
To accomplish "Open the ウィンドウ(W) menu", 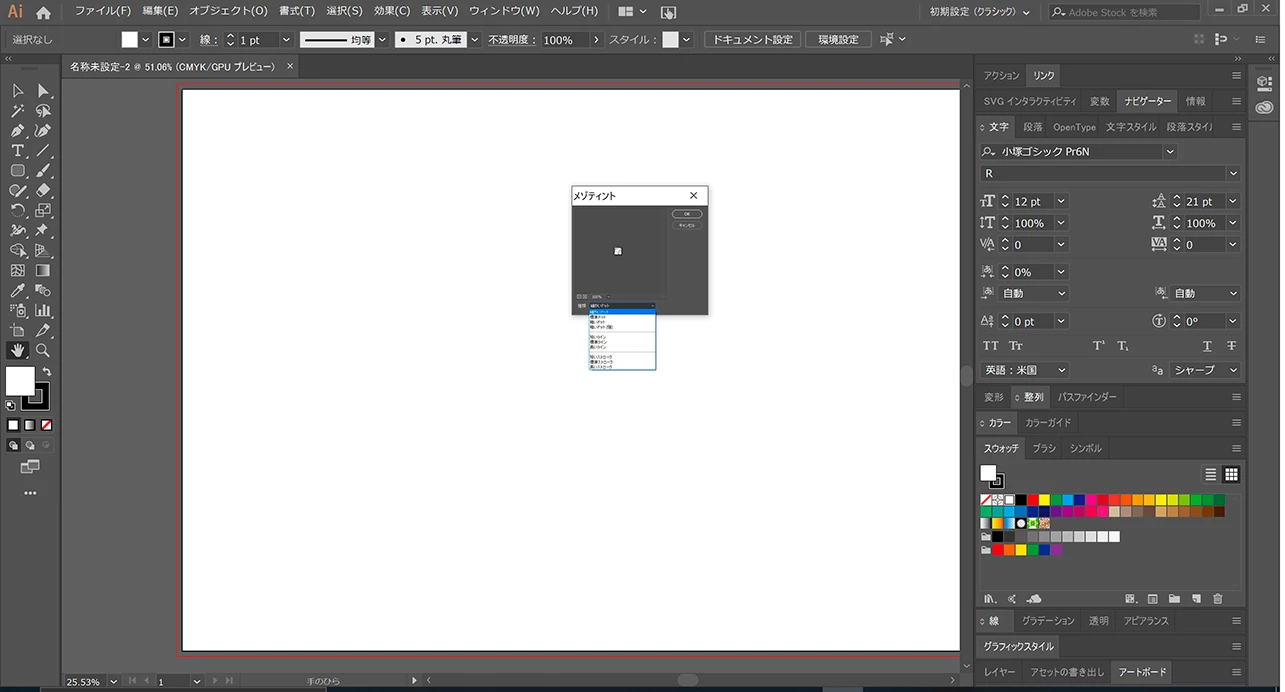I will pyautogui.click(x=504, y=11).
